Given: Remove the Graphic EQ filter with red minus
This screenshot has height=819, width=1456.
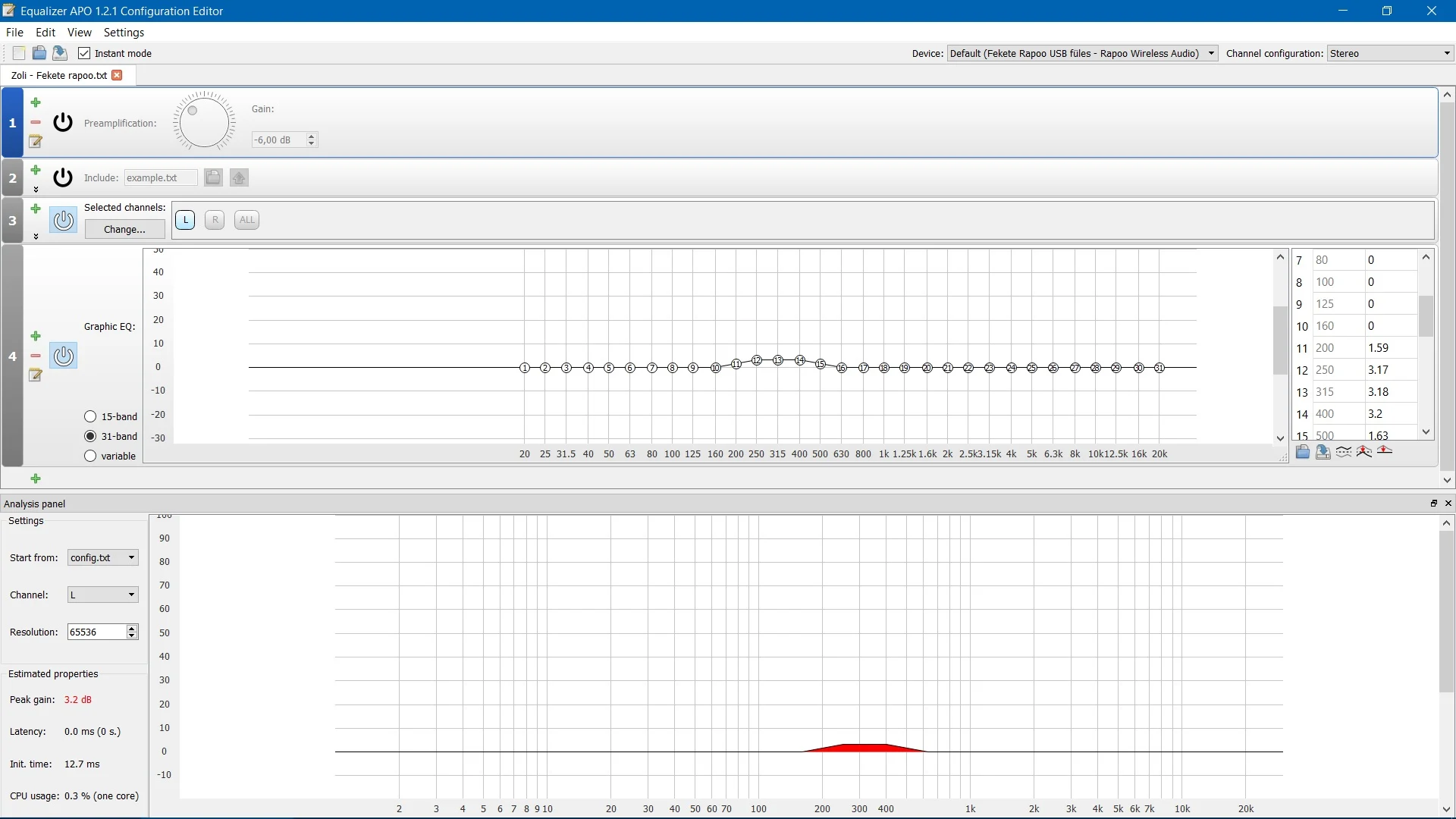Looking at the screenshot, I should 36,356.
